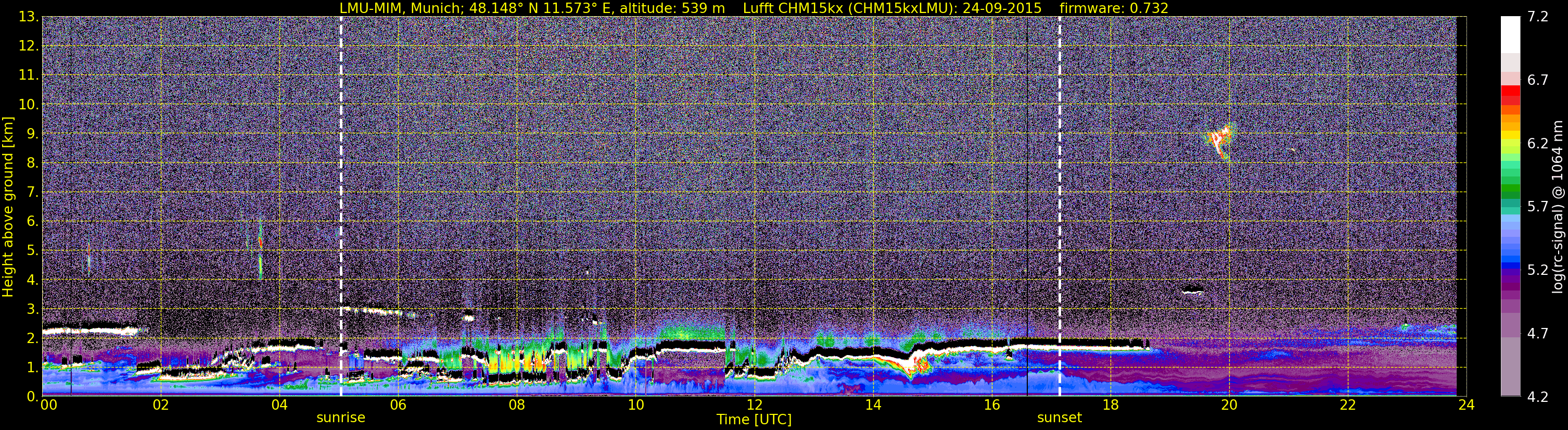Click the time axis tick '24'

pos(1467,405)
